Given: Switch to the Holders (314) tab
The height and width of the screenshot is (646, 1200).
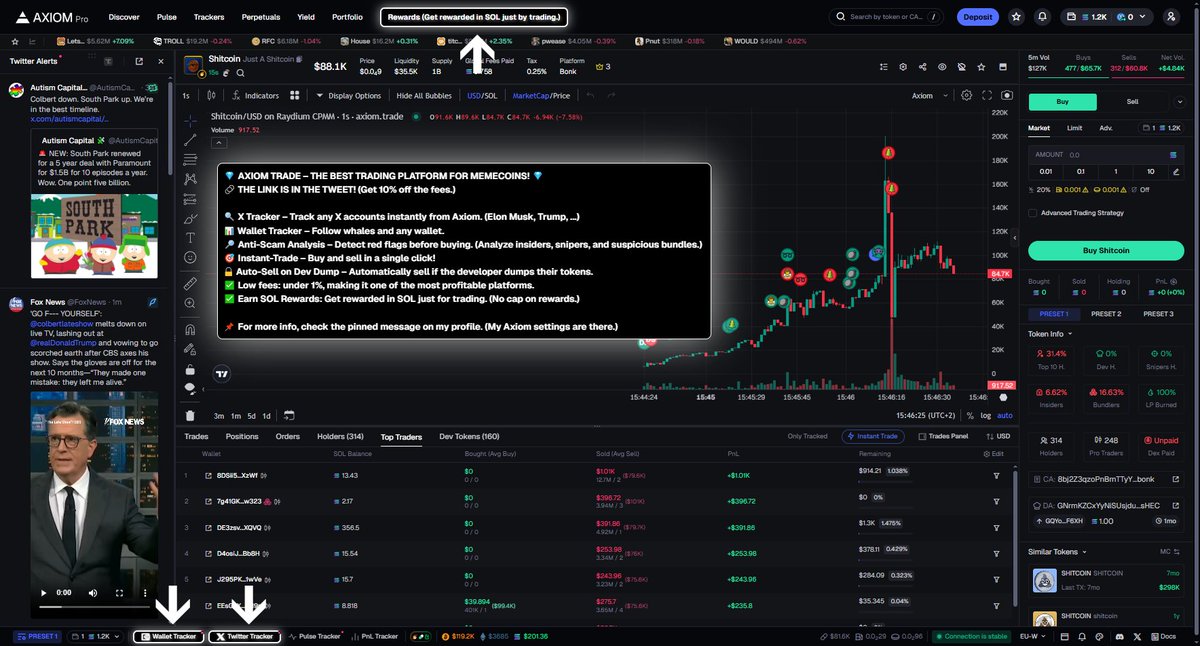Looking at the screenshot, I should coord(340,436).
